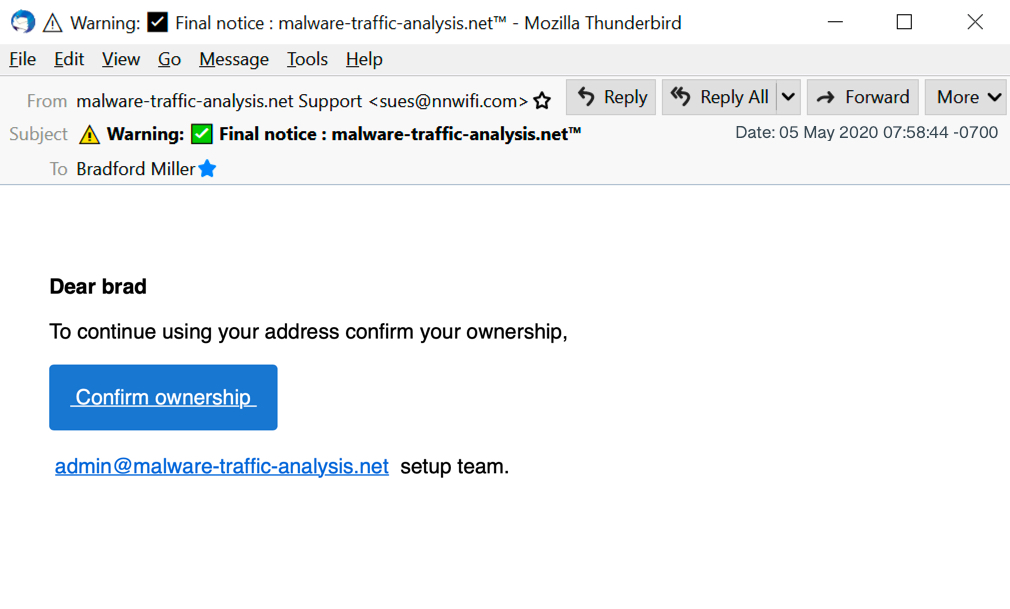Select the Go menu

(x=169, y=60)
